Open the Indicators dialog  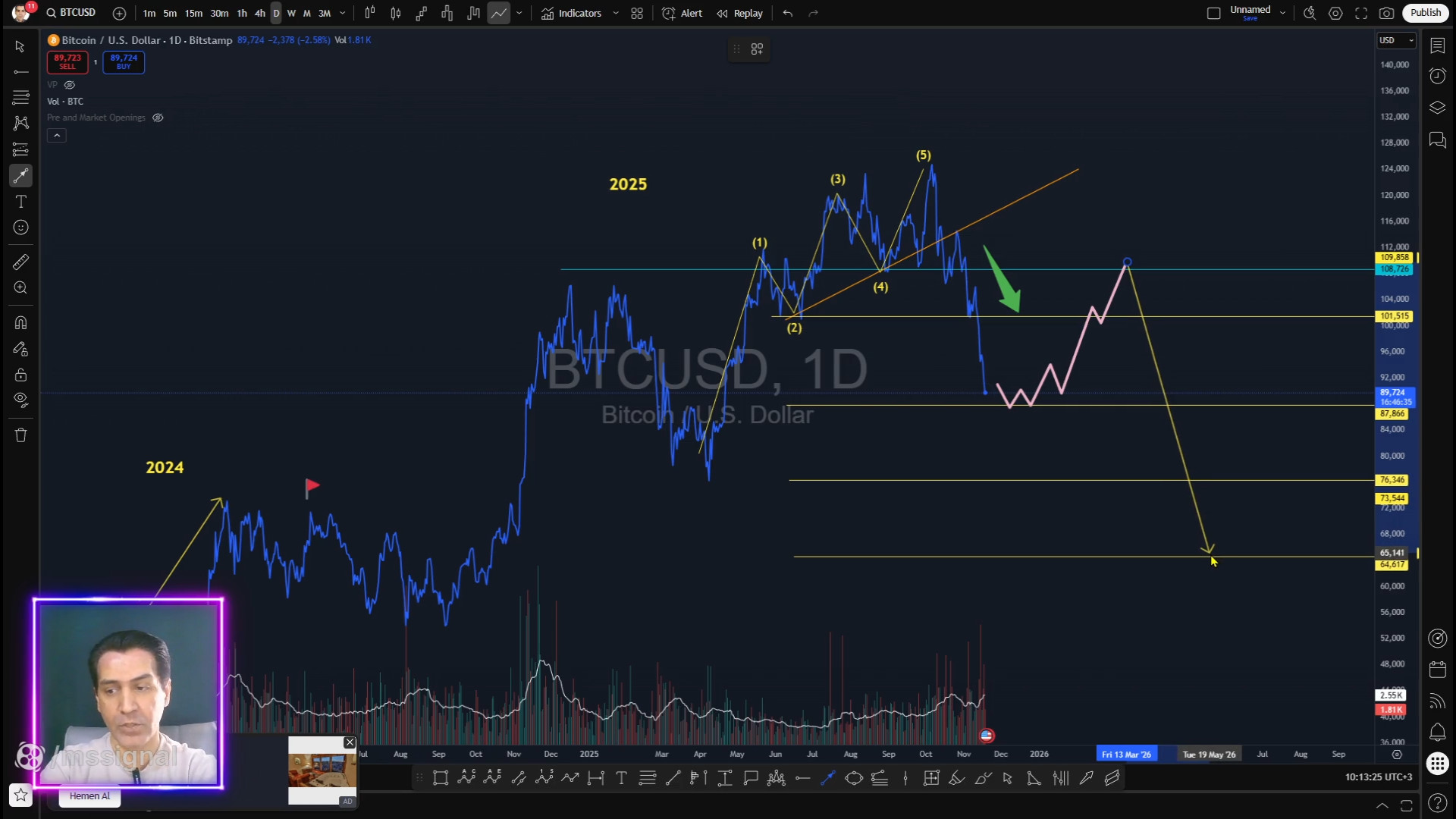click(572, 13)
